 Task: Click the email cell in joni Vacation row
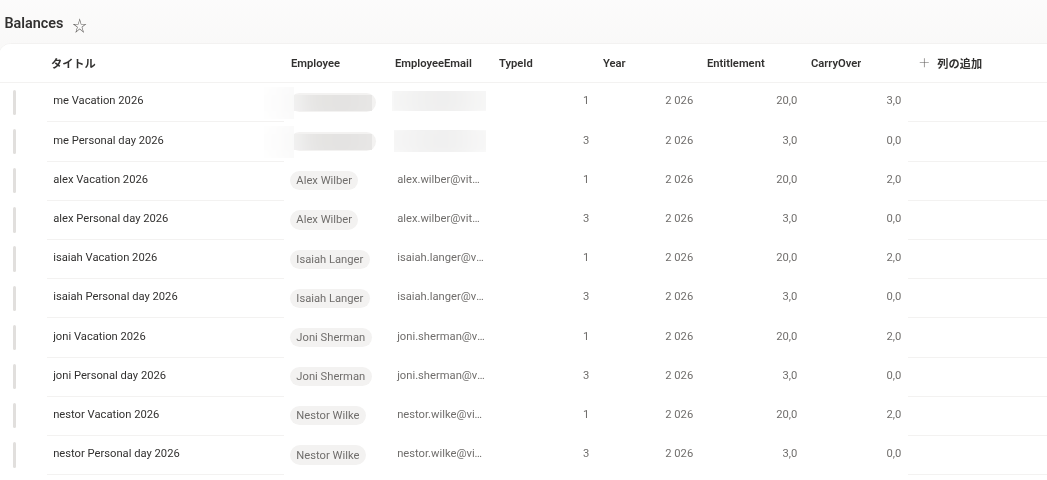click(x=441, y=336)
